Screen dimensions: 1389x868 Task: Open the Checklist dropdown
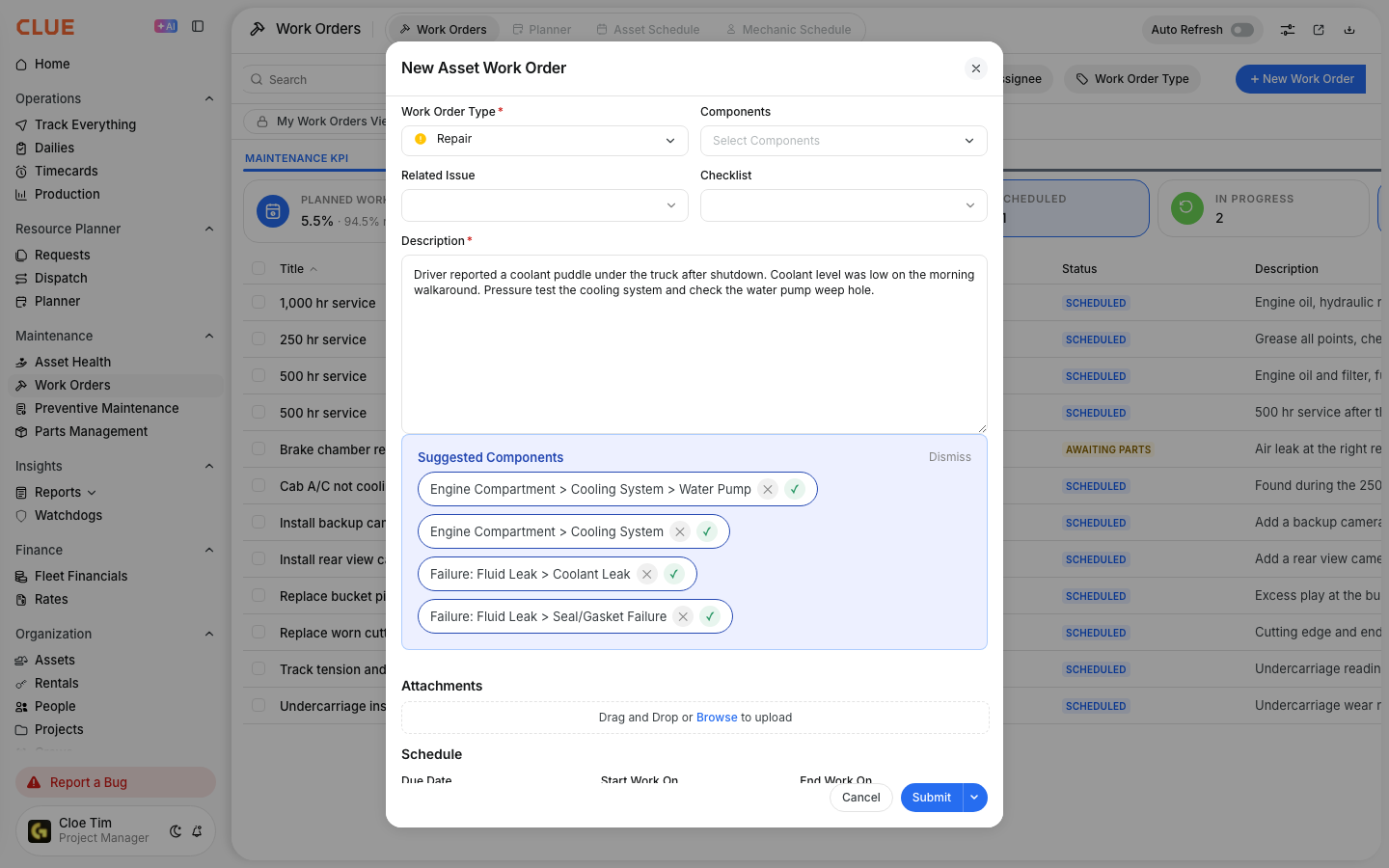coord(844,204)
